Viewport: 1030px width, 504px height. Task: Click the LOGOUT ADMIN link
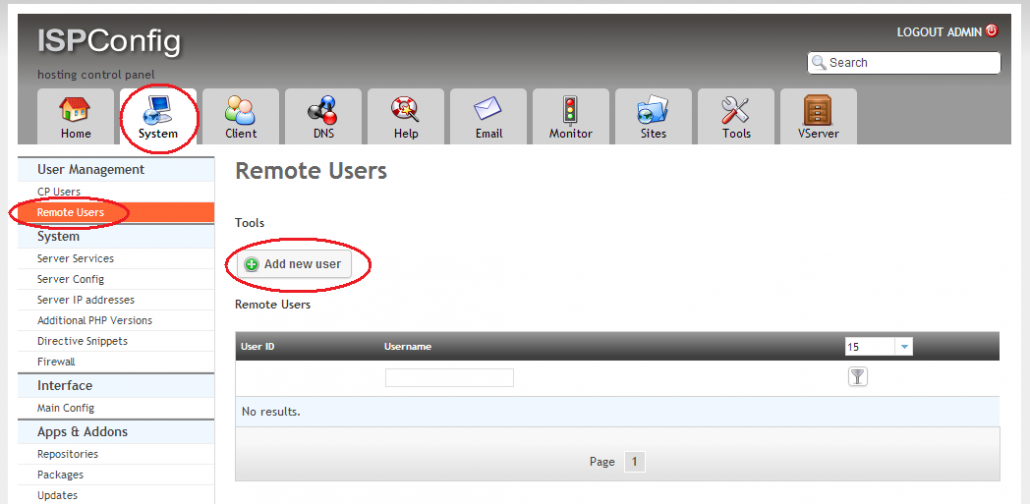(939, 32)
